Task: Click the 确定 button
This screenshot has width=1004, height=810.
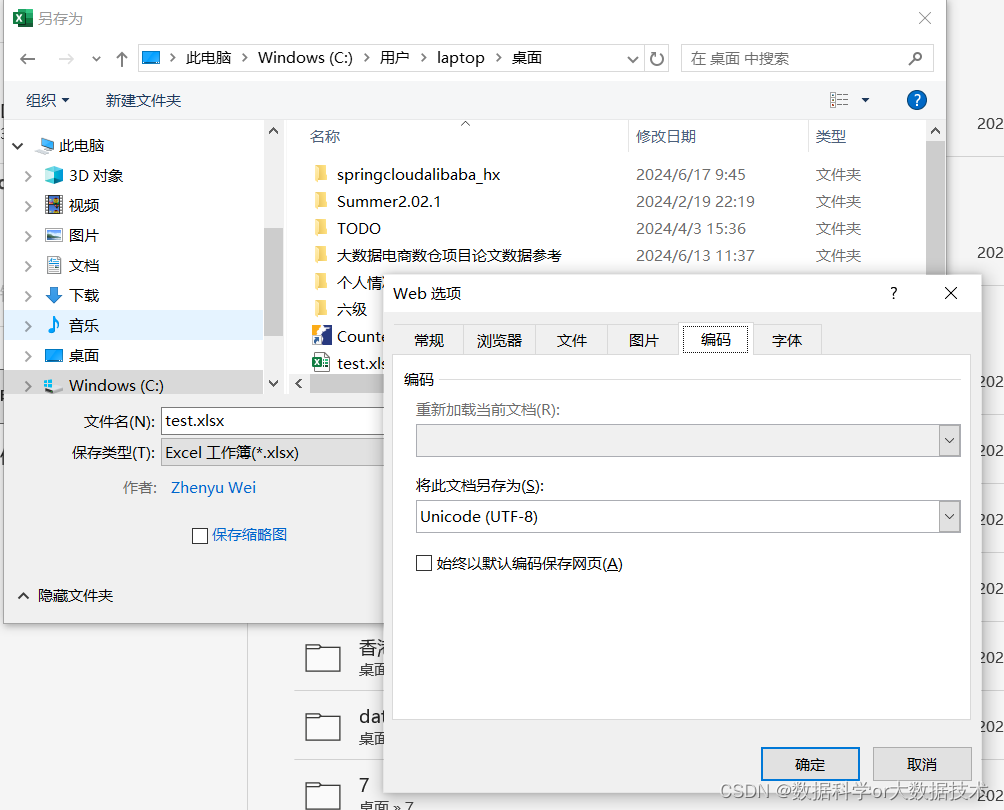Action: (810, 763)
